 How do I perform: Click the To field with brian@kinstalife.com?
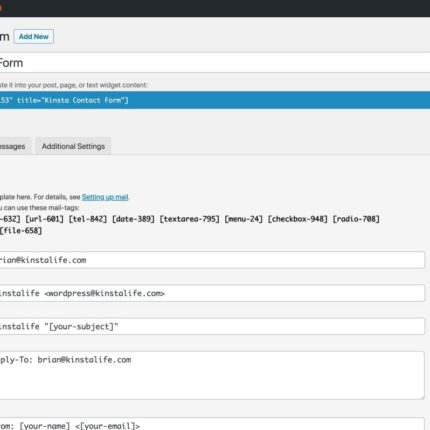[212, 260]
